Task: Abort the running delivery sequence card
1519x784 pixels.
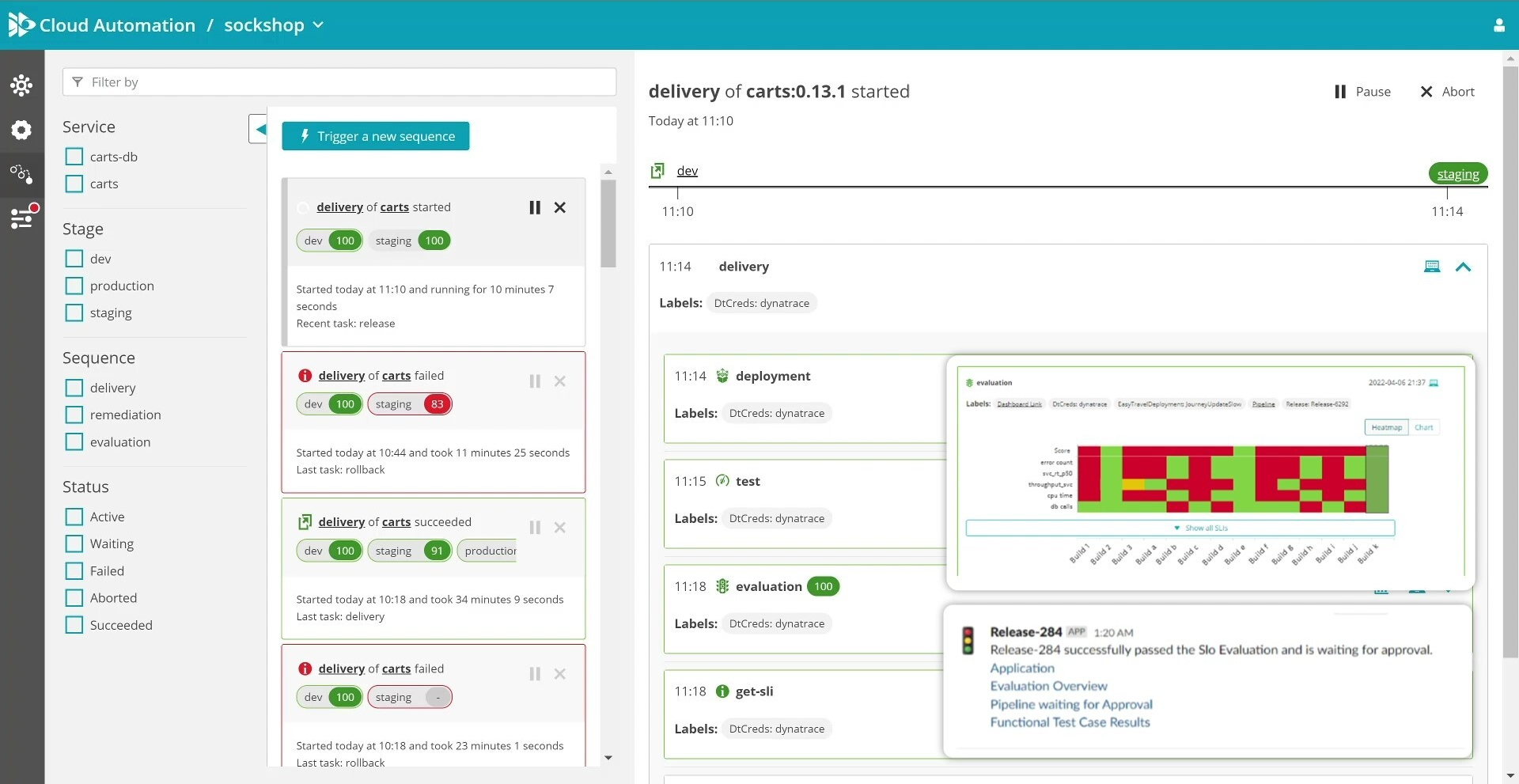Action: coord(560,207)
